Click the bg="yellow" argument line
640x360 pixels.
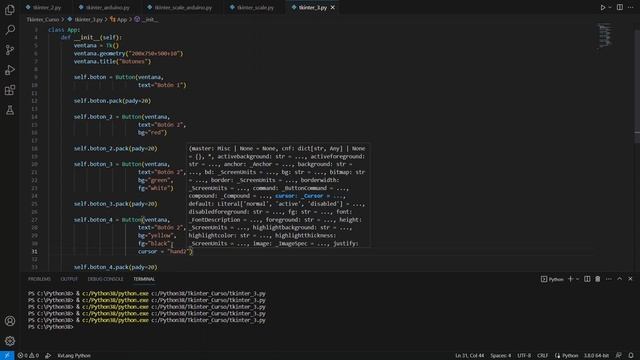point(157,236)
